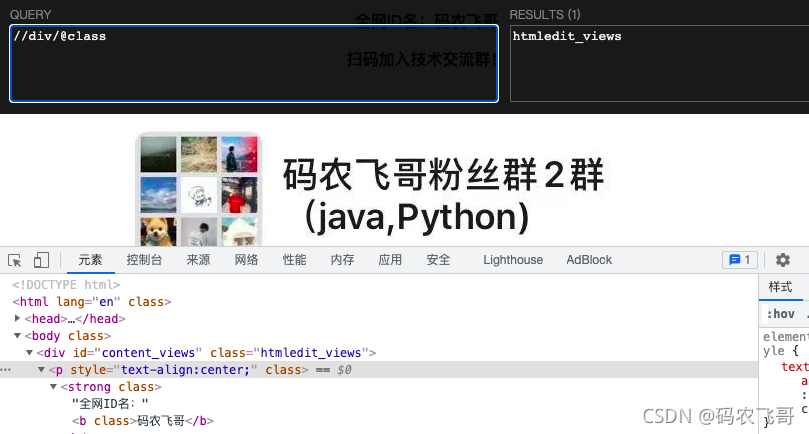Toggle the device toolbar icon
809x434 pixels.
pyautogui.click(x=41, y=260)
